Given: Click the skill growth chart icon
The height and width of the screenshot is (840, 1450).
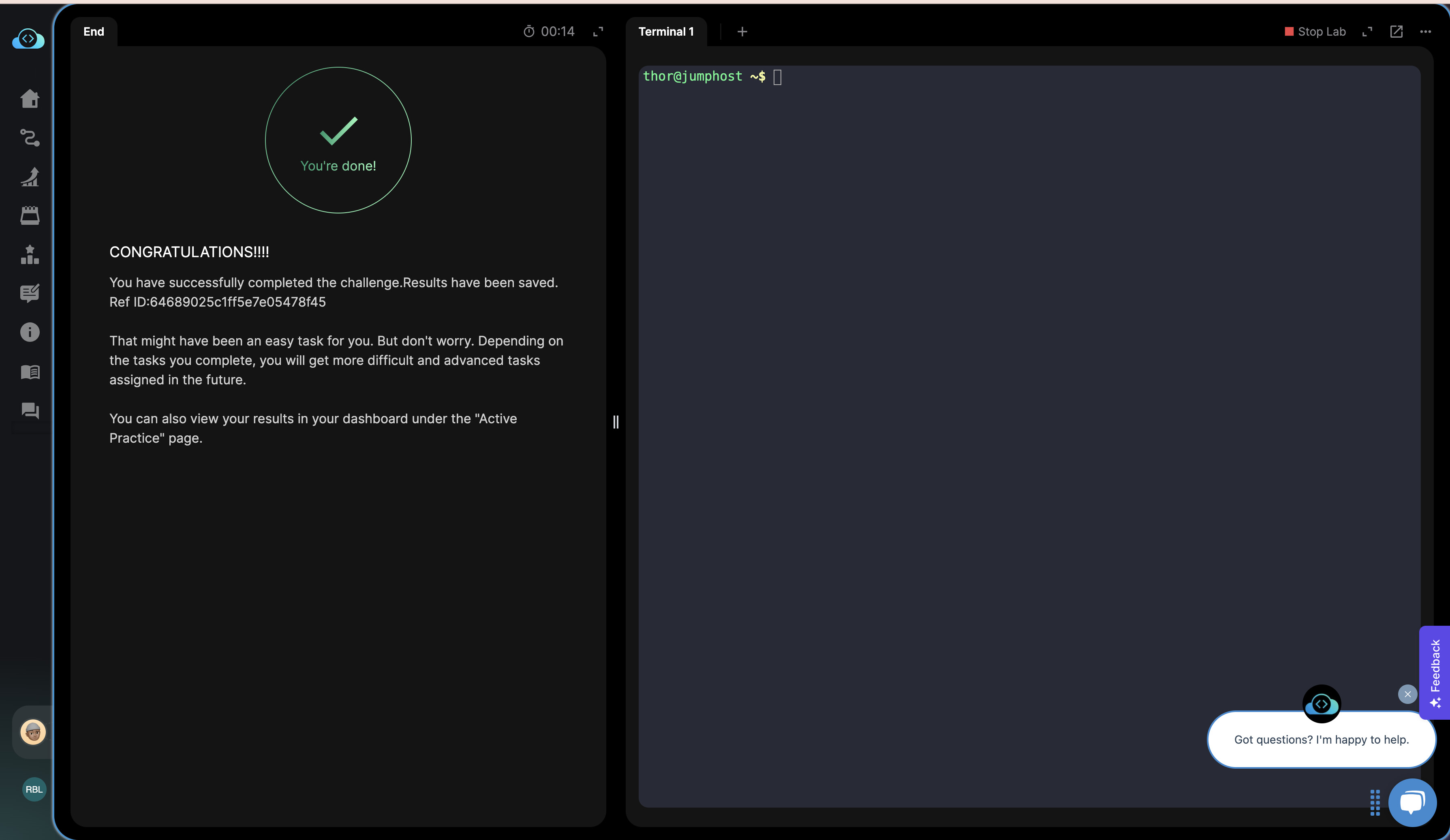Looking at the screenshot, I should click(30, 177).
